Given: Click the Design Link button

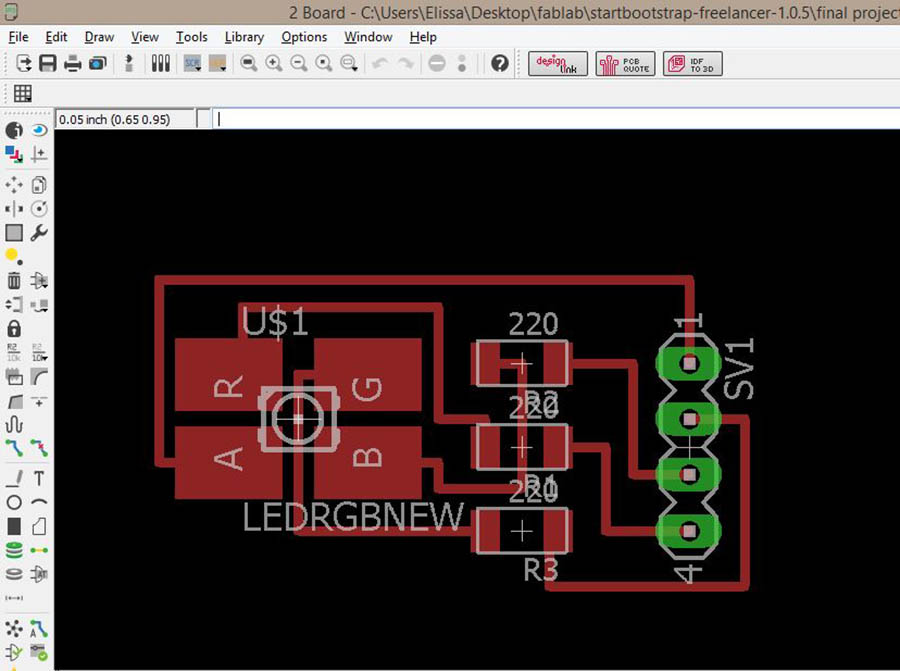Looking at the screenshot, I should [x=557, y=63].
